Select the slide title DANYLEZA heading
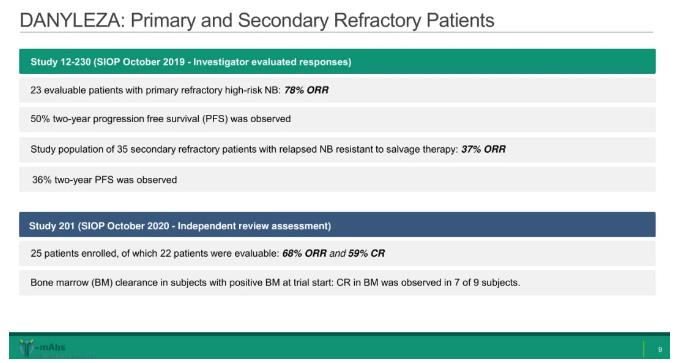 tap(257, 20)
